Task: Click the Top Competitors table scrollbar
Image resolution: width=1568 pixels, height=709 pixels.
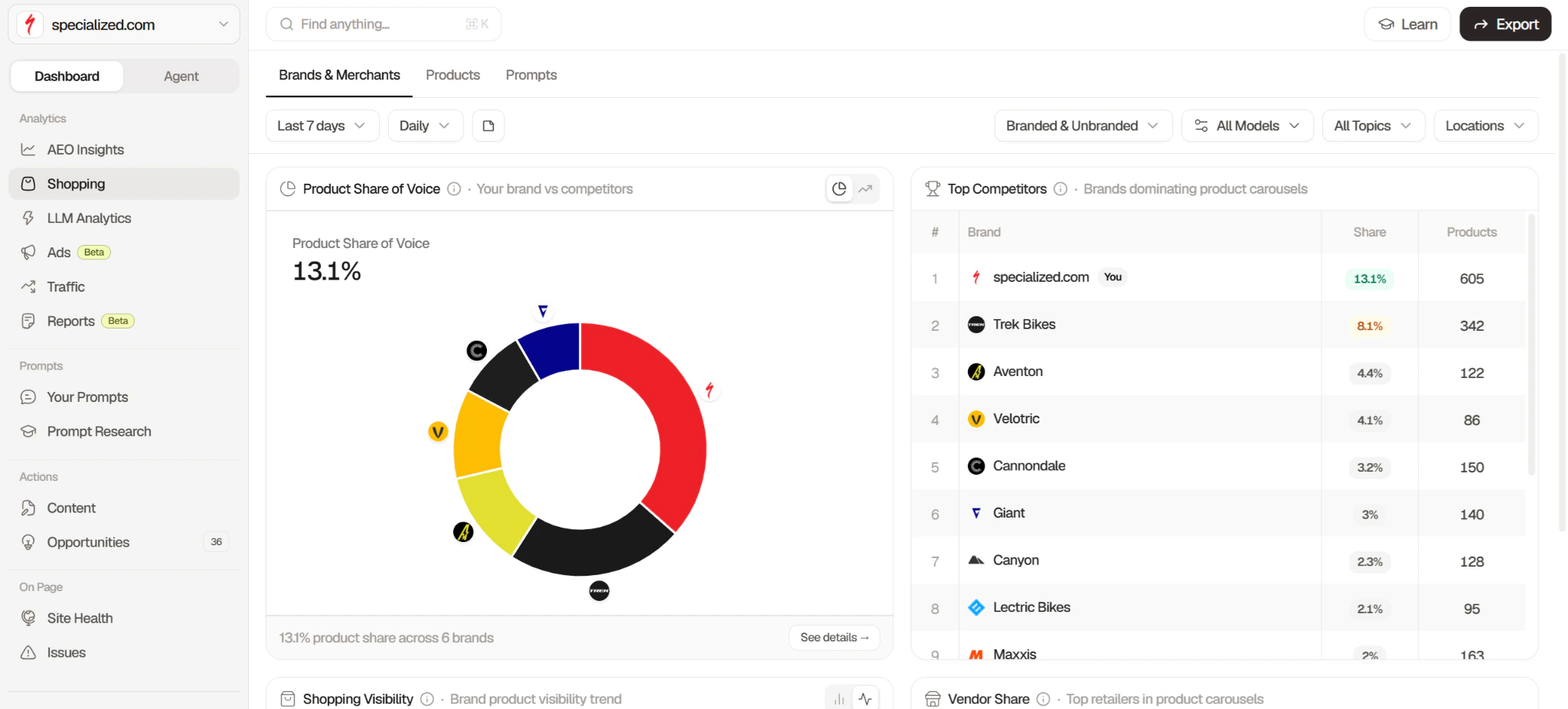Action: click(1531, 345)
